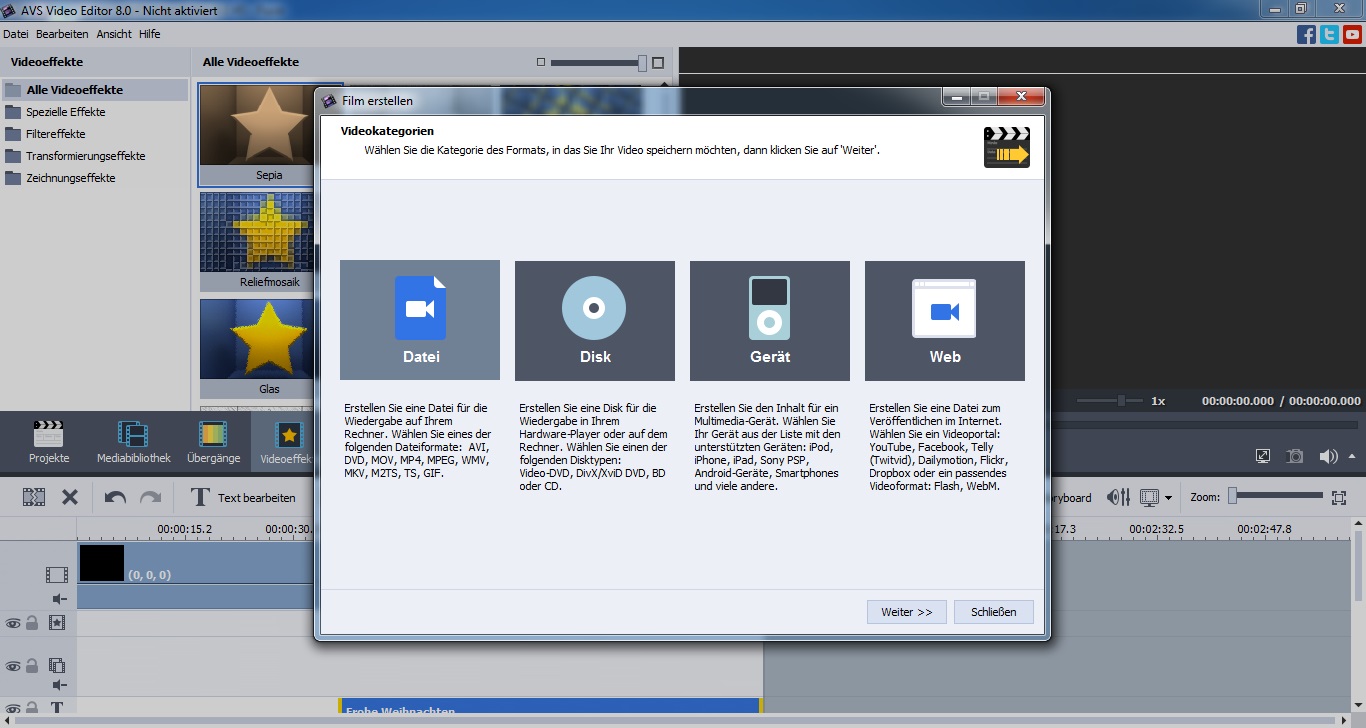Click the main video track filmstrip icon
The height and width of the screenshot is (728, 1366).
[57, 575]
